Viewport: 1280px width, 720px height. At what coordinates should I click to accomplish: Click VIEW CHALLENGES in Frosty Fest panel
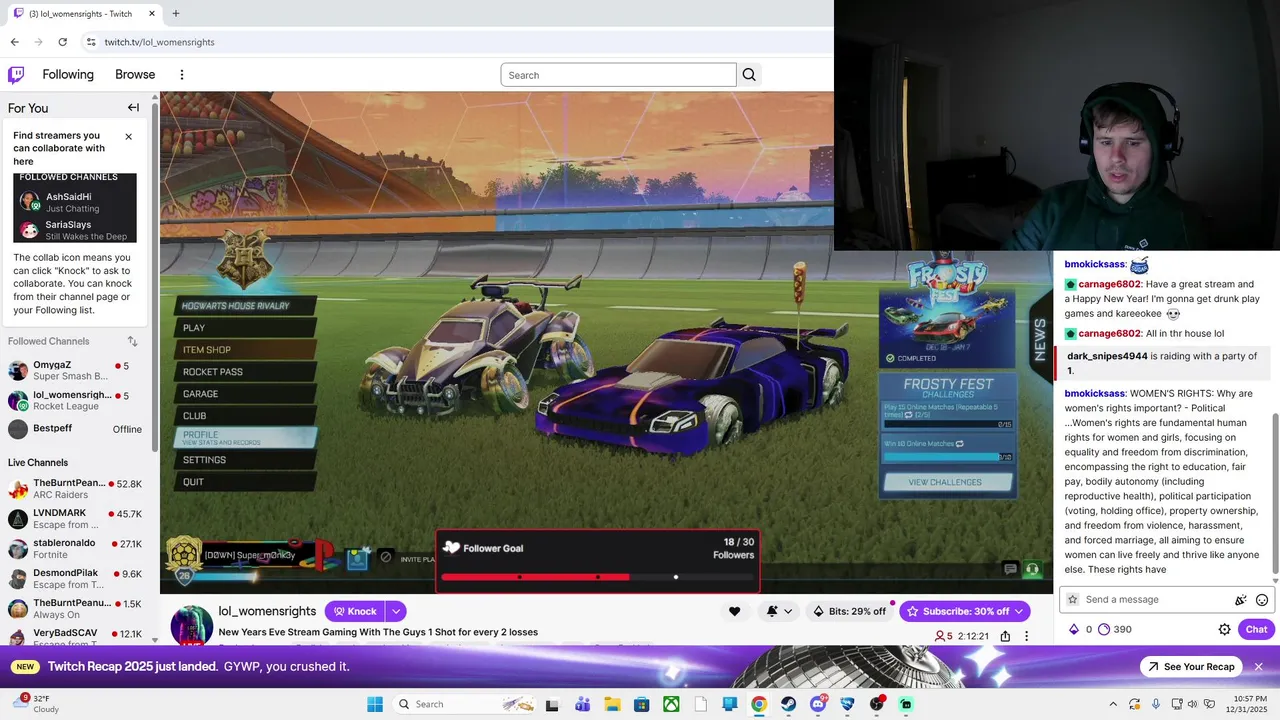(x=946, y=482)
